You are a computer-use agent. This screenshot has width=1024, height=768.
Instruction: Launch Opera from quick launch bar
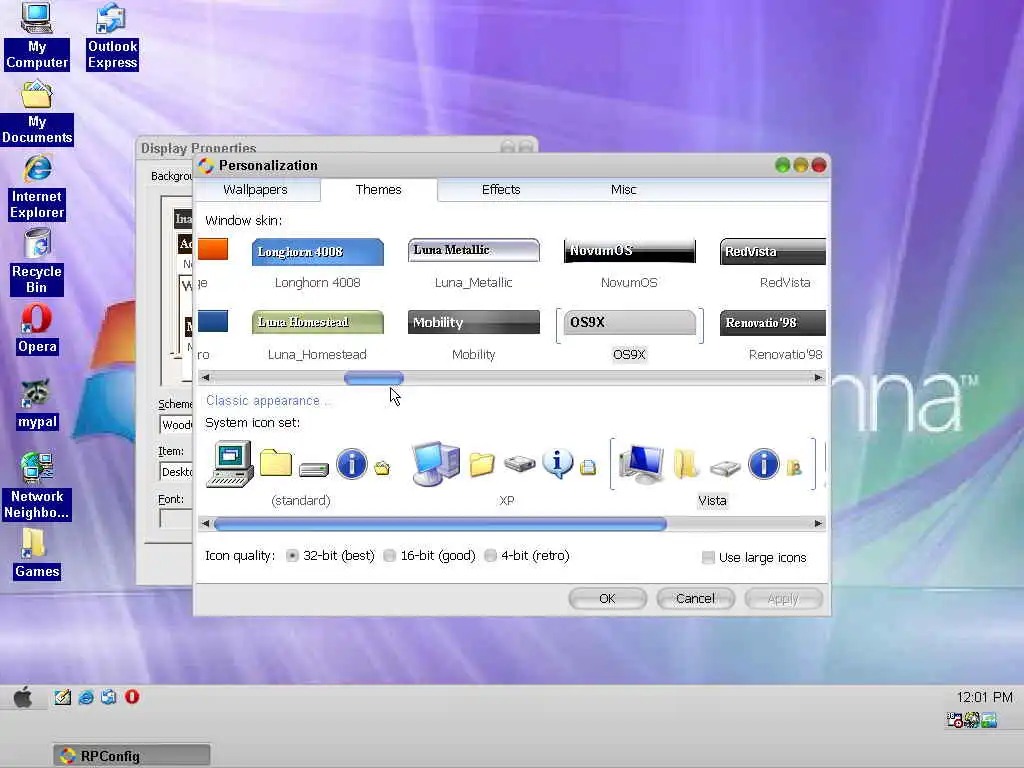coord(132,697)
